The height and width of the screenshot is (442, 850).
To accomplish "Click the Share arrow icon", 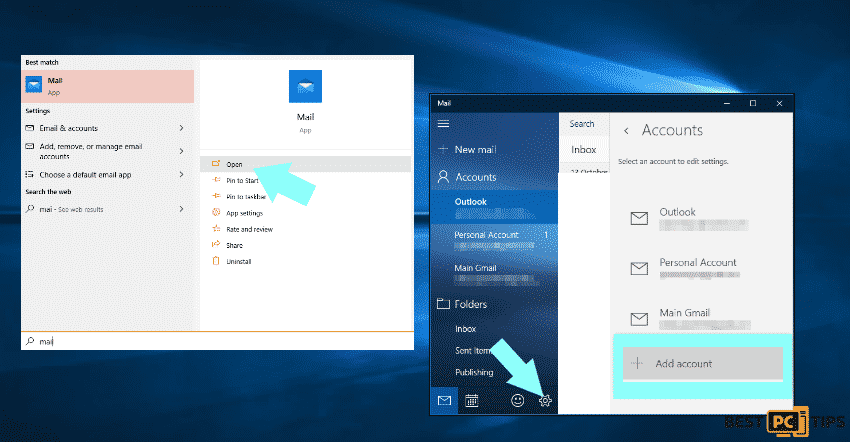I will point(216,245).
